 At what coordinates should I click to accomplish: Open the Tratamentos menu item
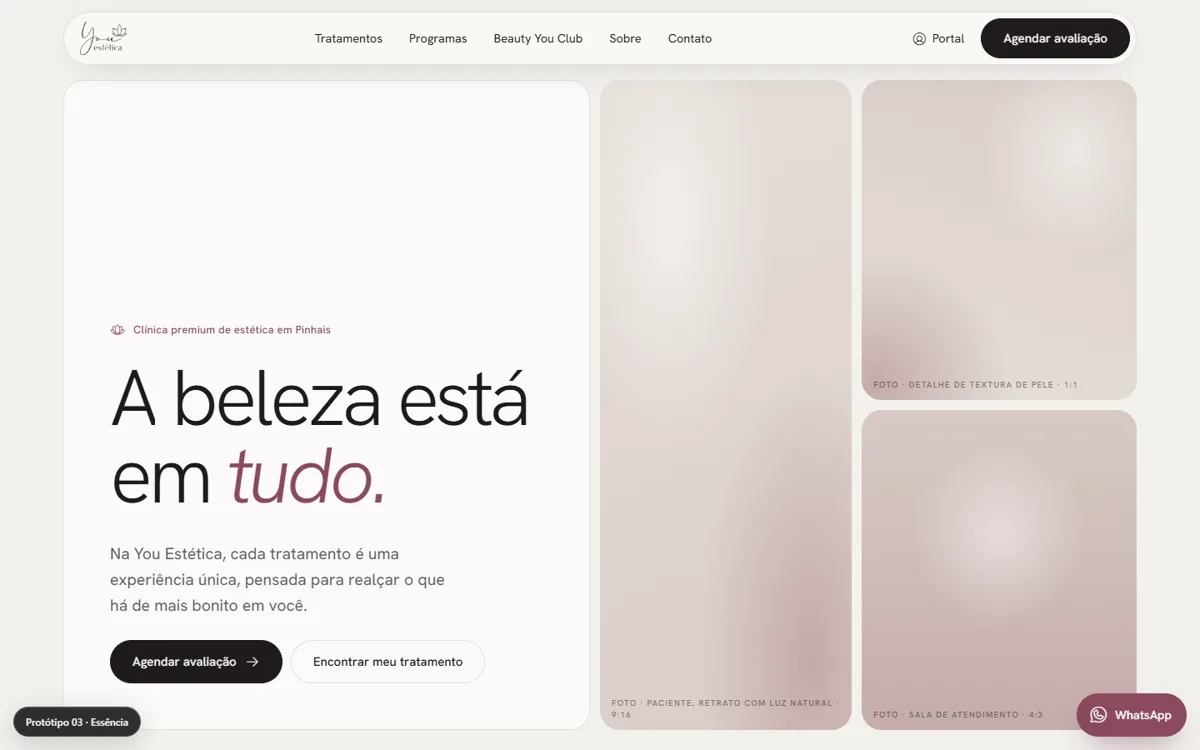[x=348, y=39]
